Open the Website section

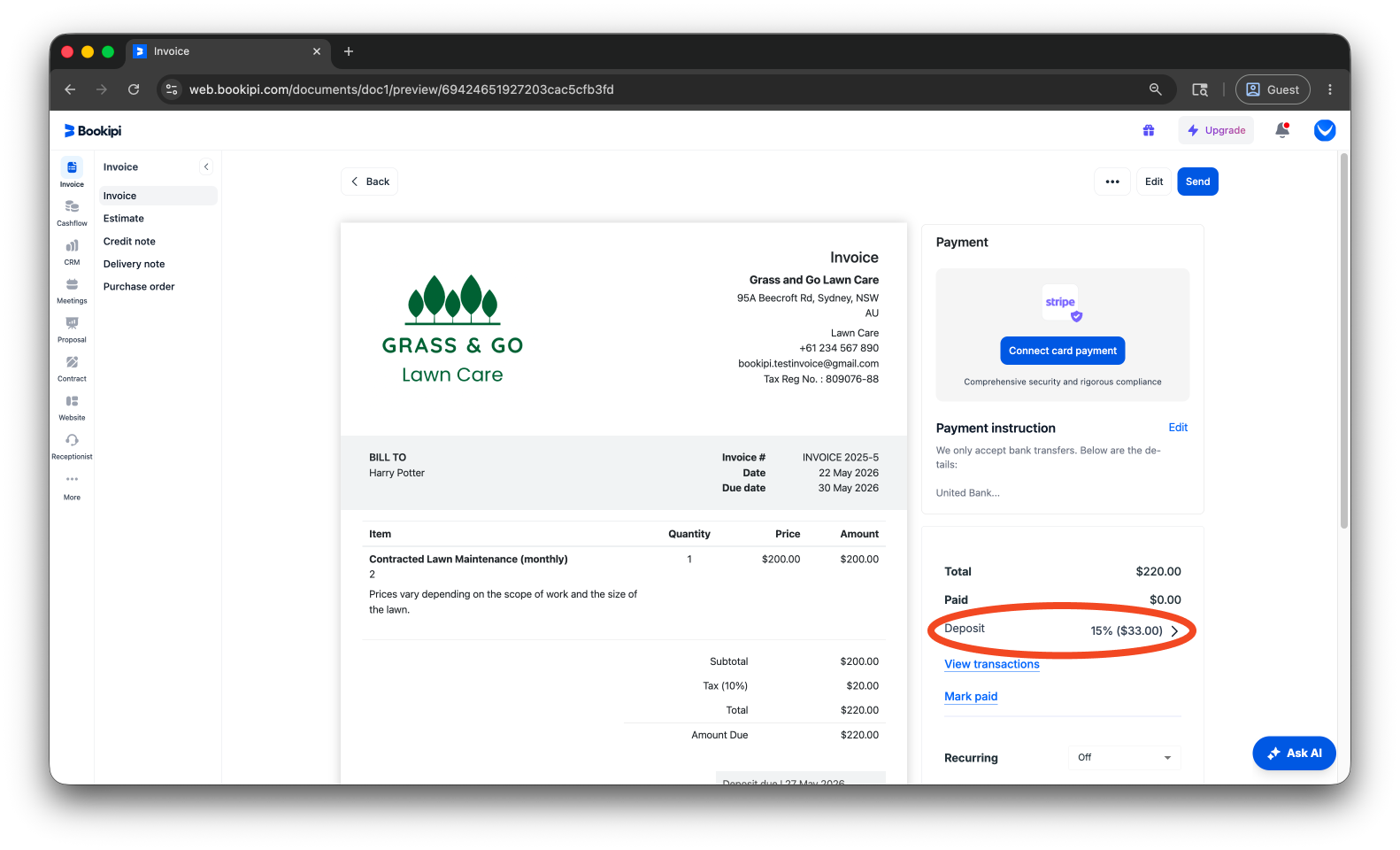click(72, 407)
